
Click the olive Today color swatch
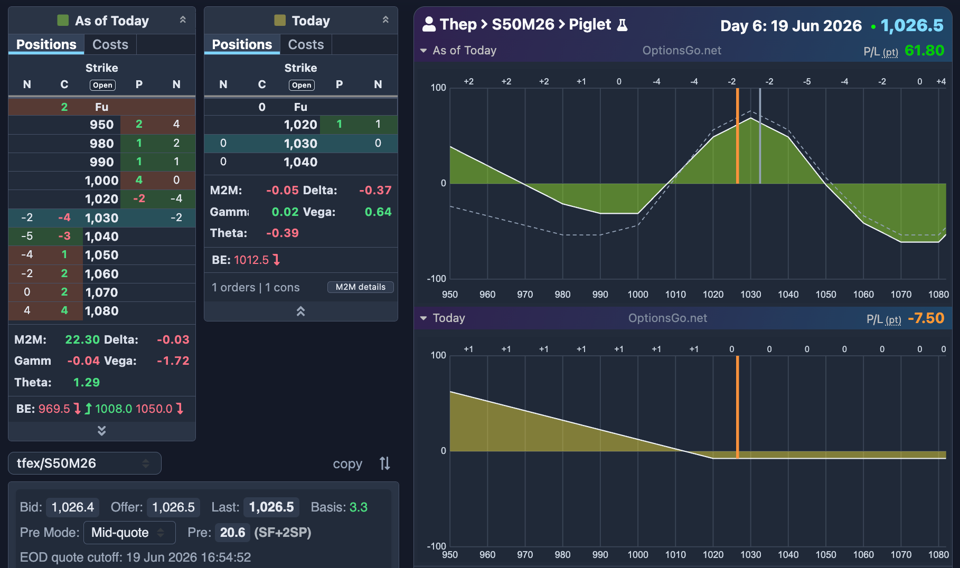click(280, 20)
